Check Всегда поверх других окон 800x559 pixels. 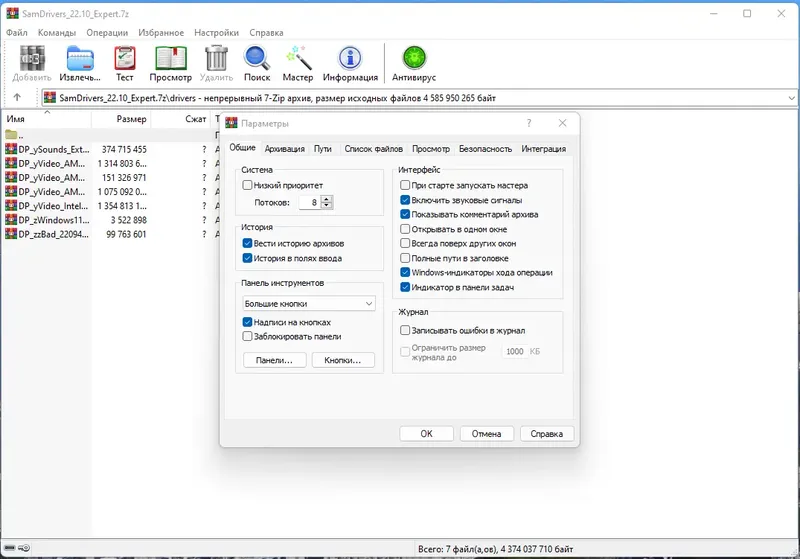405,243
